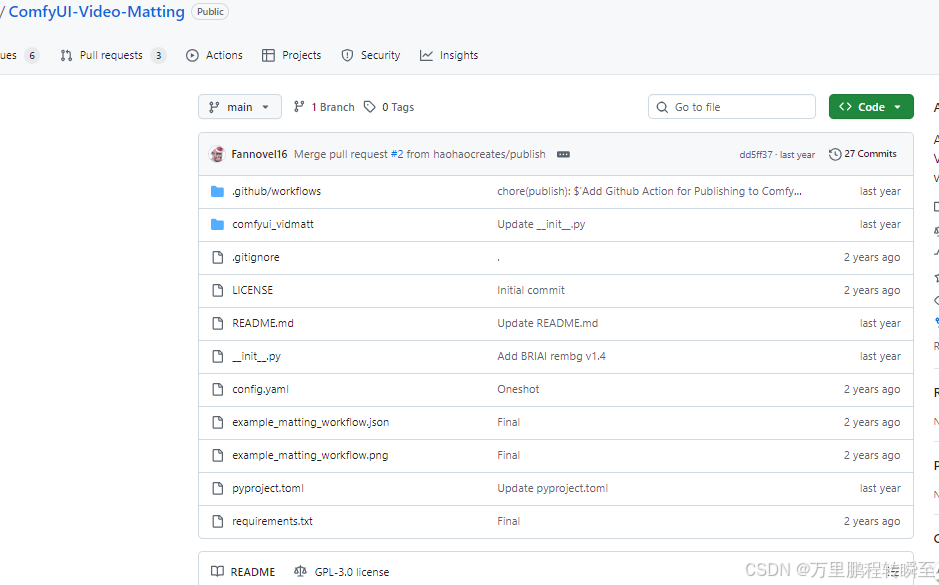Open the 'Oneshot' commit message
The image size is (939, 585).
pyautogui.click(x=518, y=389)
